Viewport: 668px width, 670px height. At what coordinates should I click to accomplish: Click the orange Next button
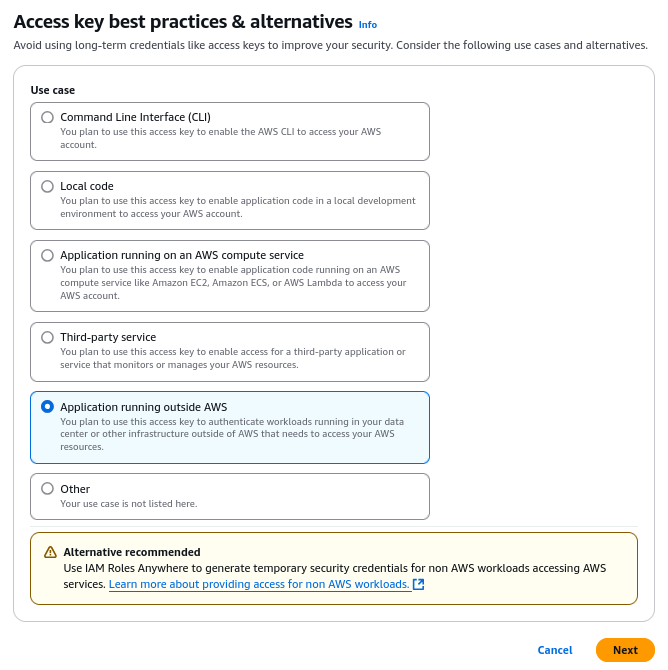pyautogui.click(x=625, y=650)
